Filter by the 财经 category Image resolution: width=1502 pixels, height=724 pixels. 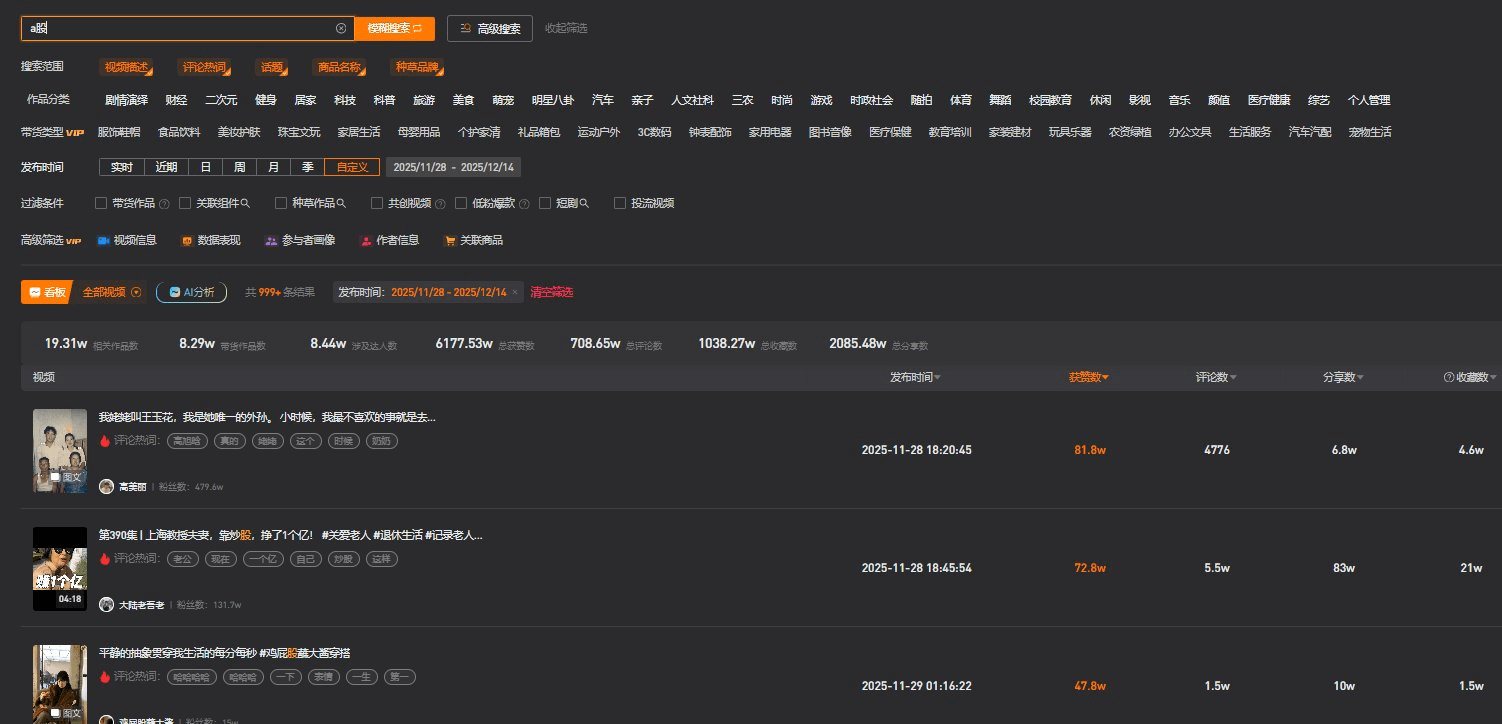point(176,100)
